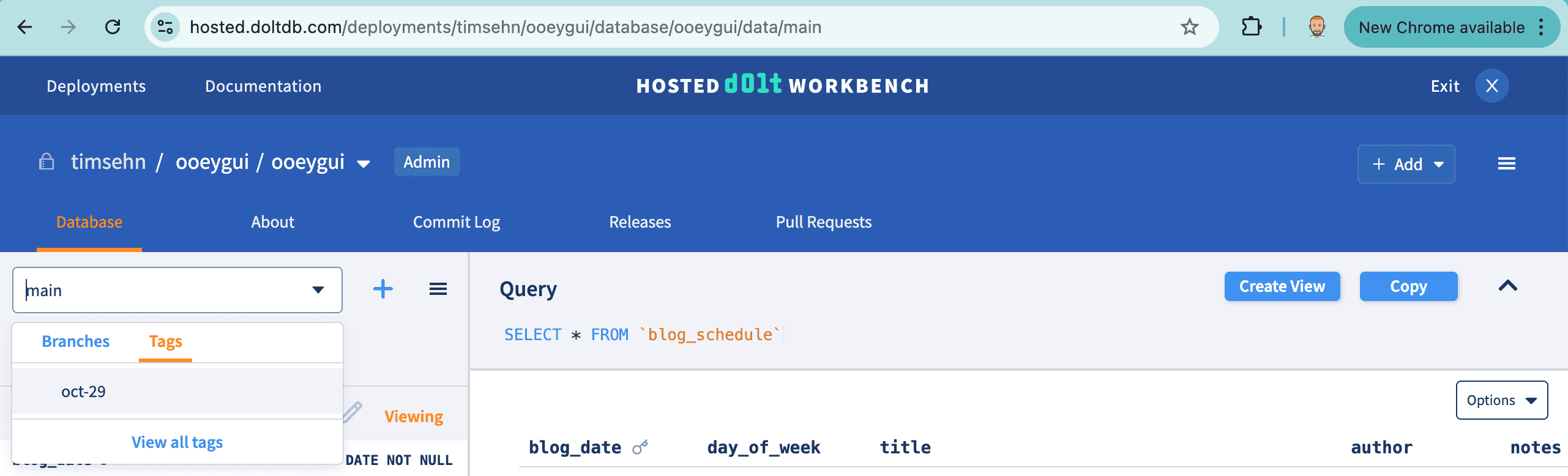Expand the main branch selector dropdown
The image size is (1568, 476).
[x=318, y=290]
